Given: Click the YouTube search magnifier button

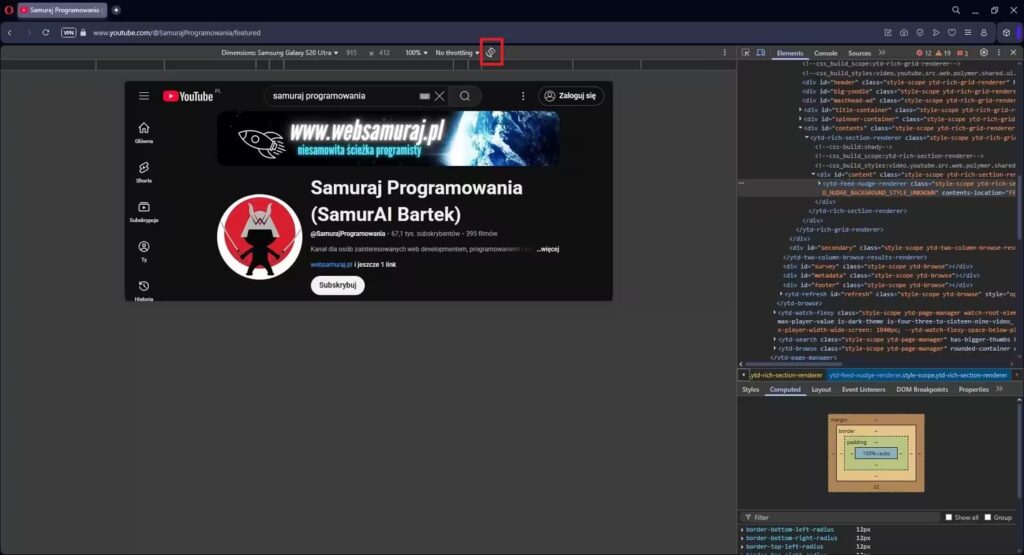Looking at the screenshot, I should coord(465,96).
